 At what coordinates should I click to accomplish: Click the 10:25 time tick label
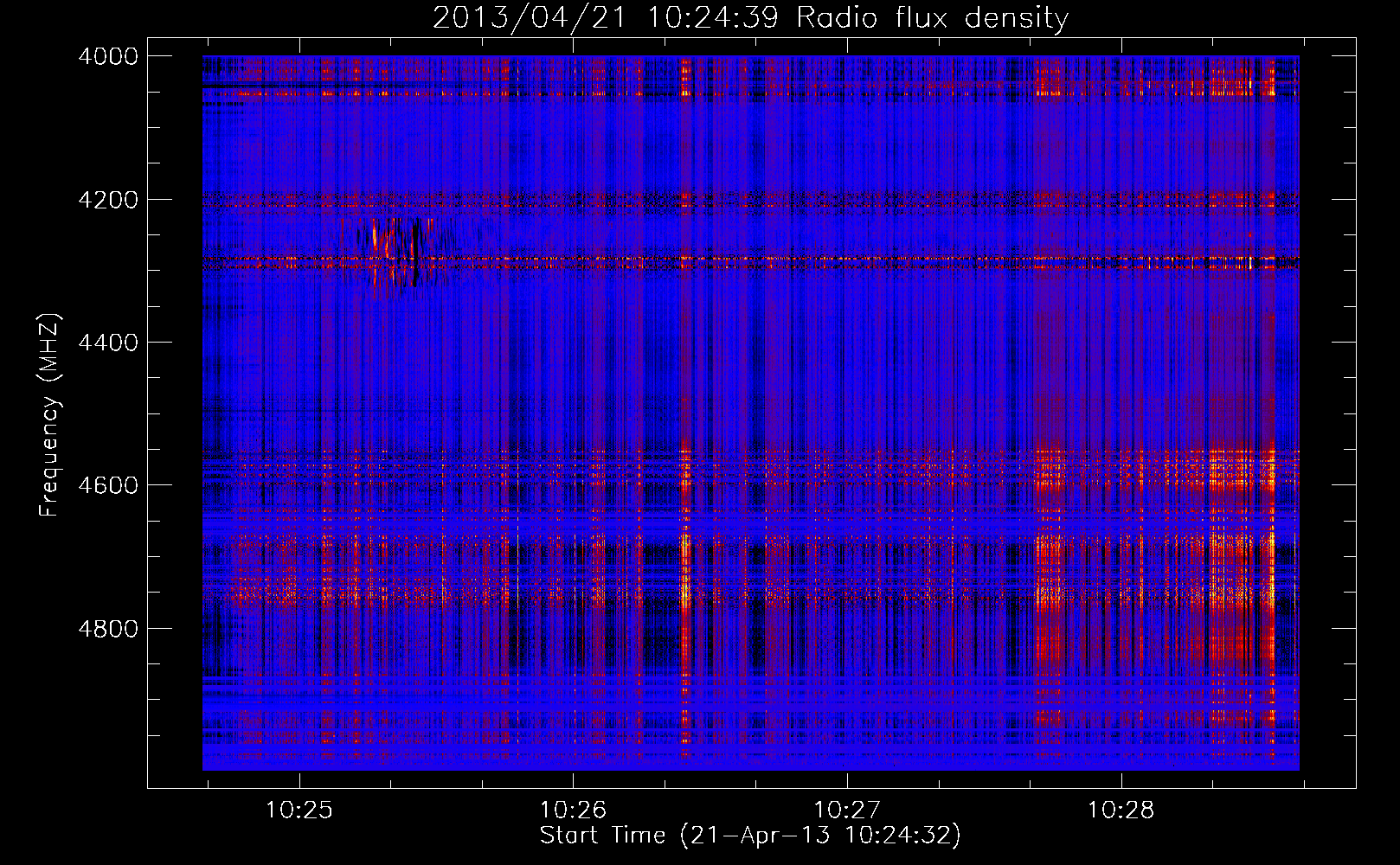tap(299, 811)
